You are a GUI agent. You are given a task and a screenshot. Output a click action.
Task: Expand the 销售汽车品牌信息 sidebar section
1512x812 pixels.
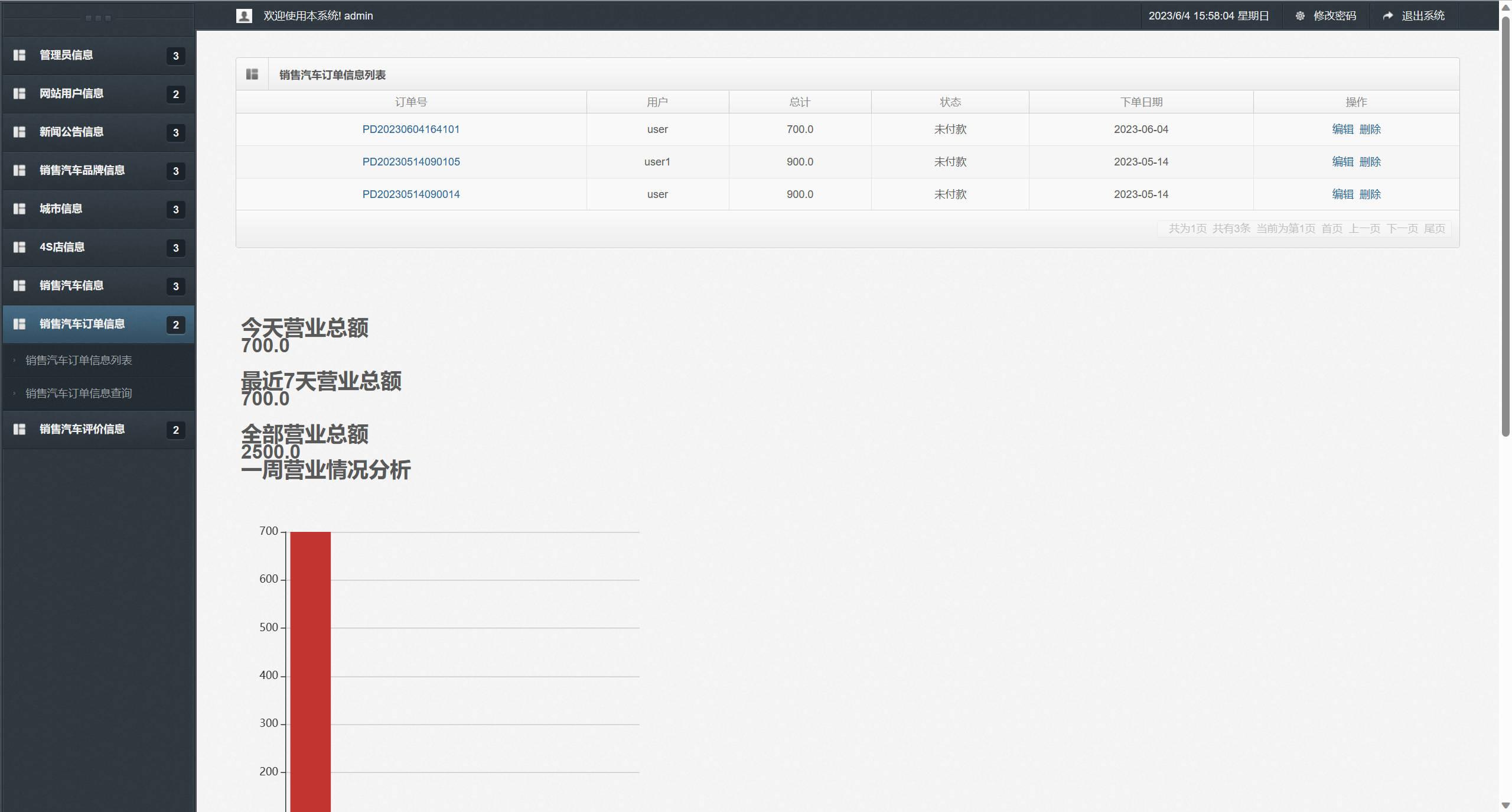click(82, 170)
